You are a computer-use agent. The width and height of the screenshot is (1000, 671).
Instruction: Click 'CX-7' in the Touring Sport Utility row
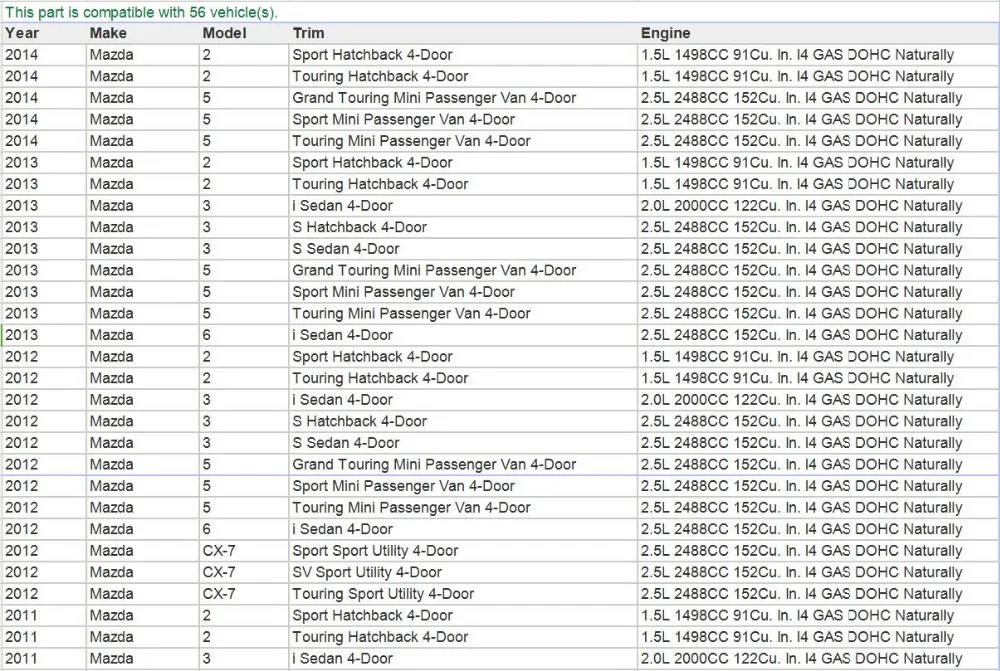219,594
